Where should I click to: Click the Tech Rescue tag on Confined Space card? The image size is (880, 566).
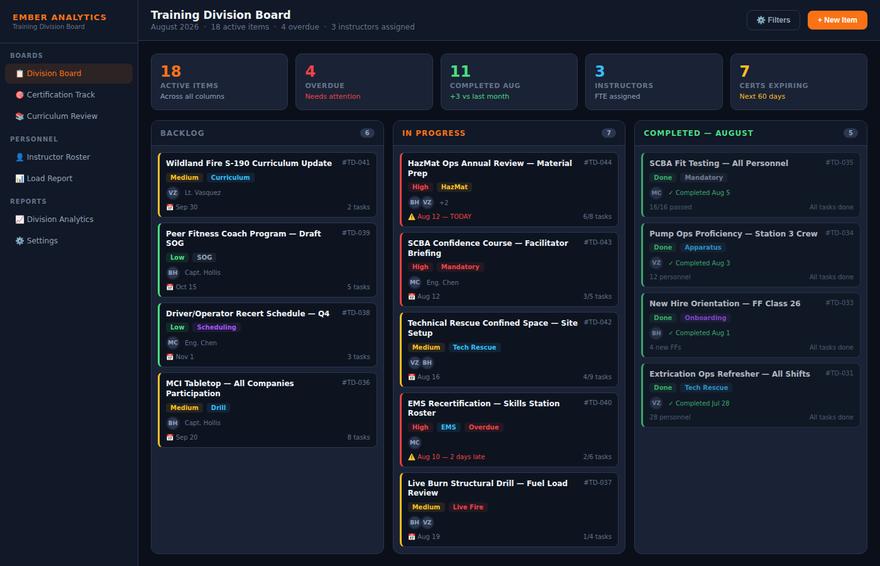click(474, 347)
